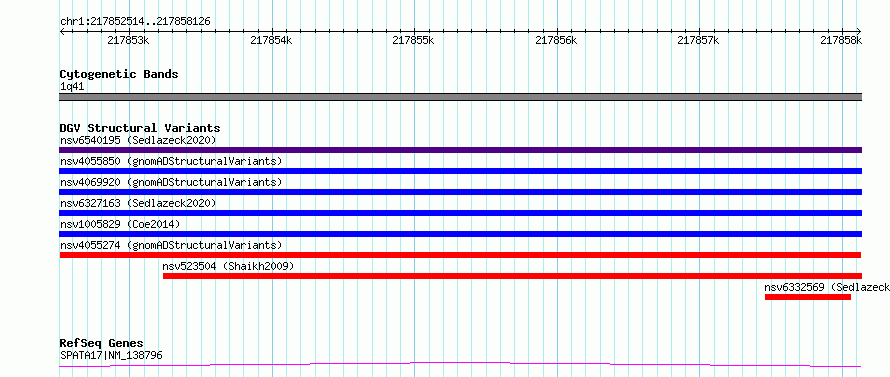Select the blue nsv6327163 variant bar
The width and height of the screenshot is (890, 377).
pos(460,213)
